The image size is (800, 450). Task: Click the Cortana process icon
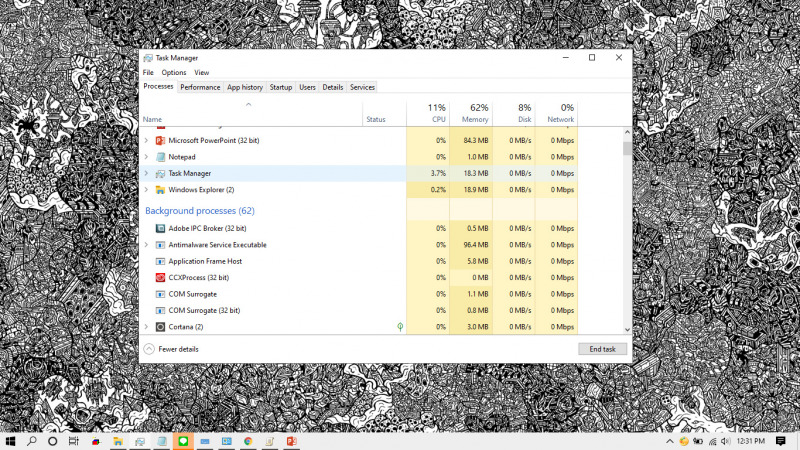tap(160, 327)
